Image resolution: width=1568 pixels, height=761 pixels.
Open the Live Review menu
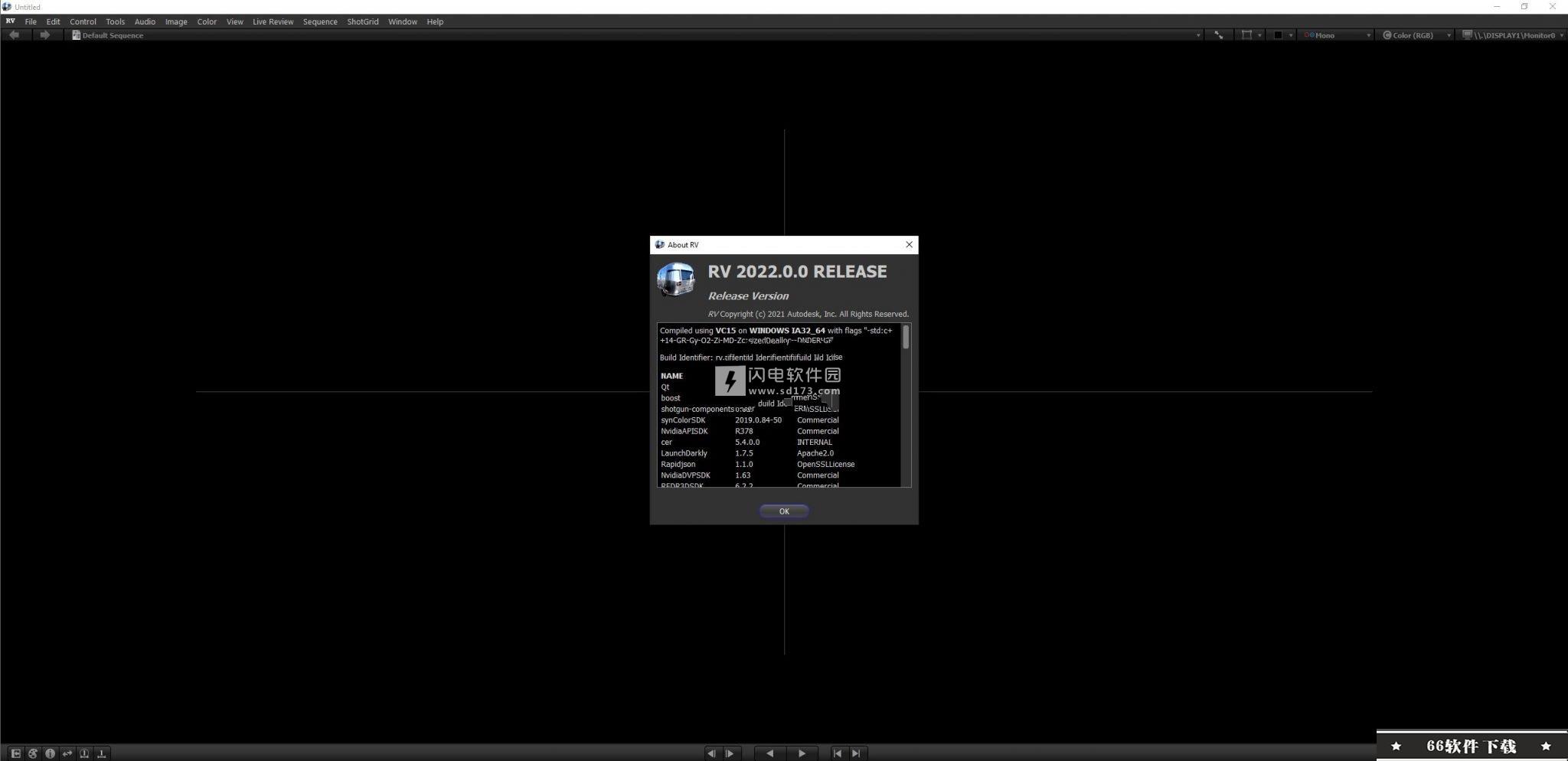273,21
